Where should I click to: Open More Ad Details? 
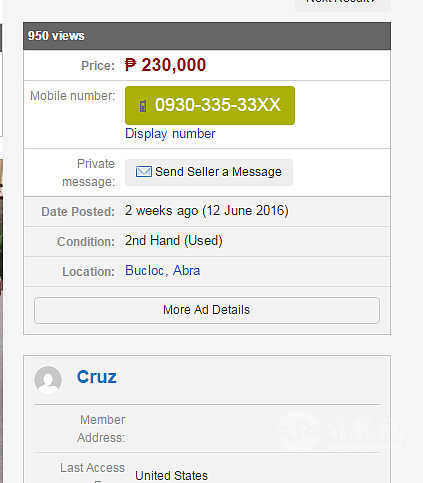[207, 310]
